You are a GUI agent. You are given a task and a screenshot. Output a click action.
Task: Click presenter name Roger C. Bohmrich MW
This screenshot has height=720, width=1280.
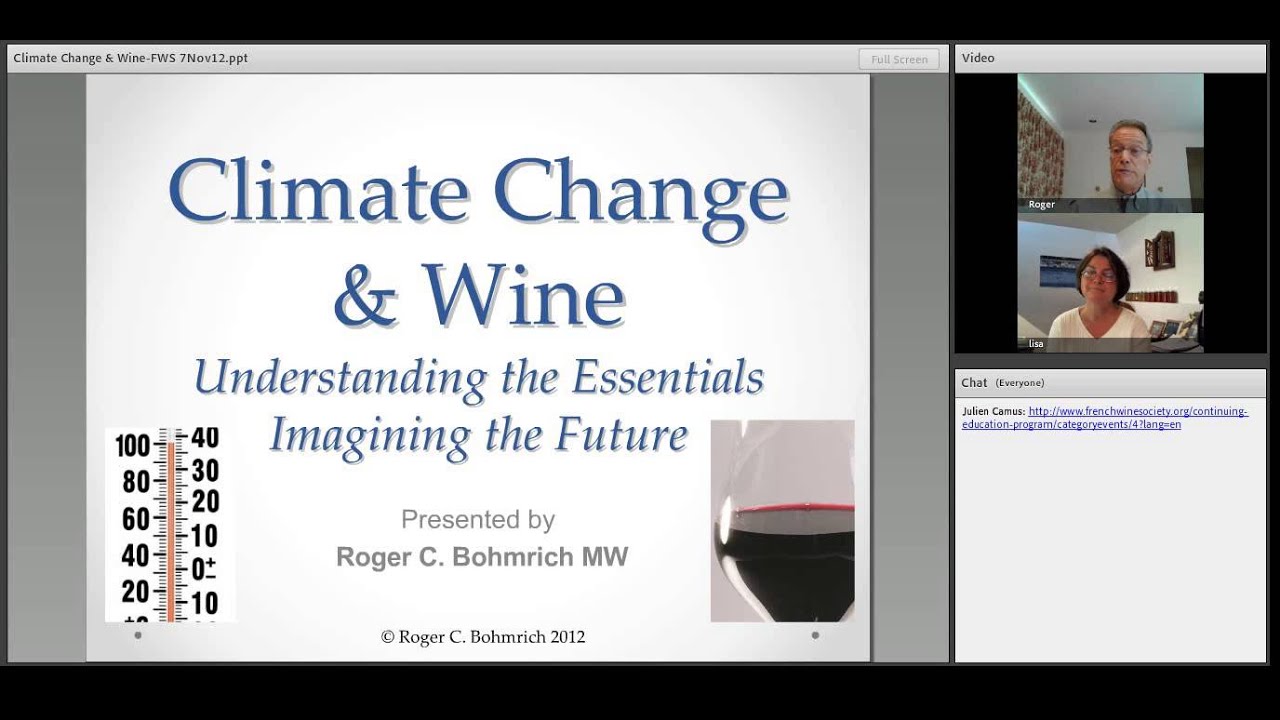482,557
